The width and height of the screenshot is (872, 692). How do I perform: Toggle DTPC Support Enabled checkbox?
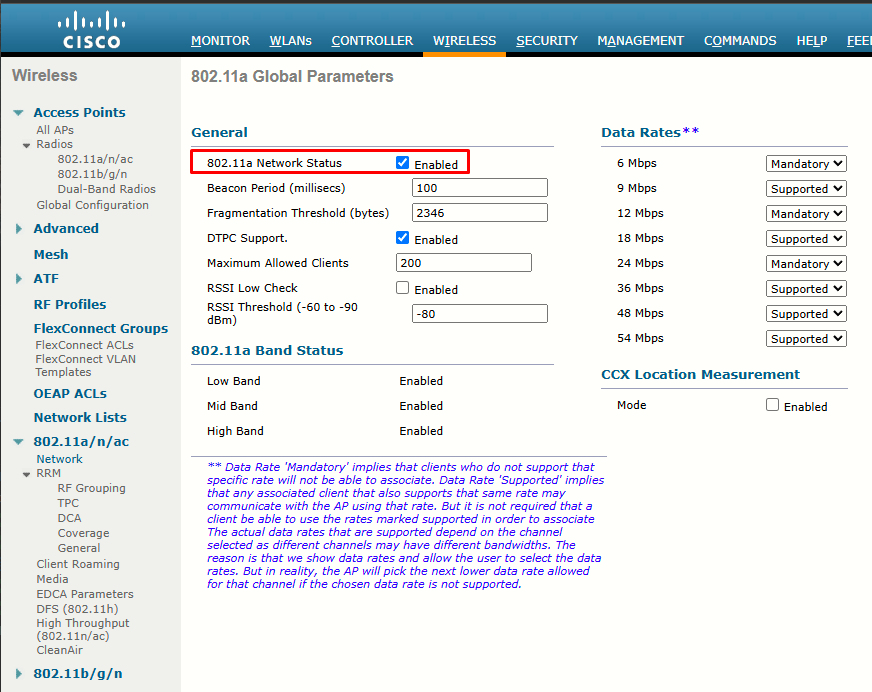(x=402, y=238)
